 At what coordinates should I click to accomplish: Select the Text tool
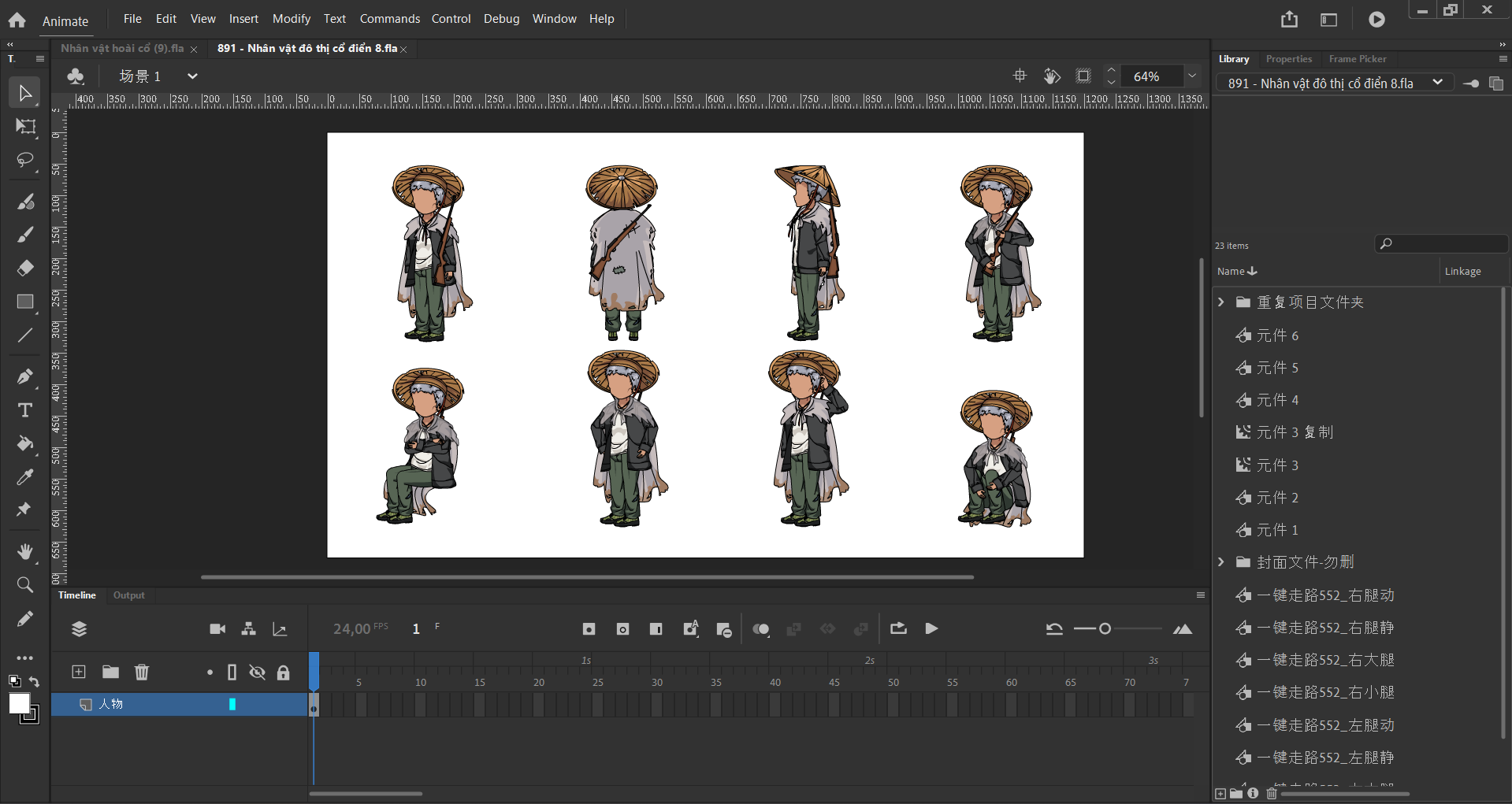(25, 410)
